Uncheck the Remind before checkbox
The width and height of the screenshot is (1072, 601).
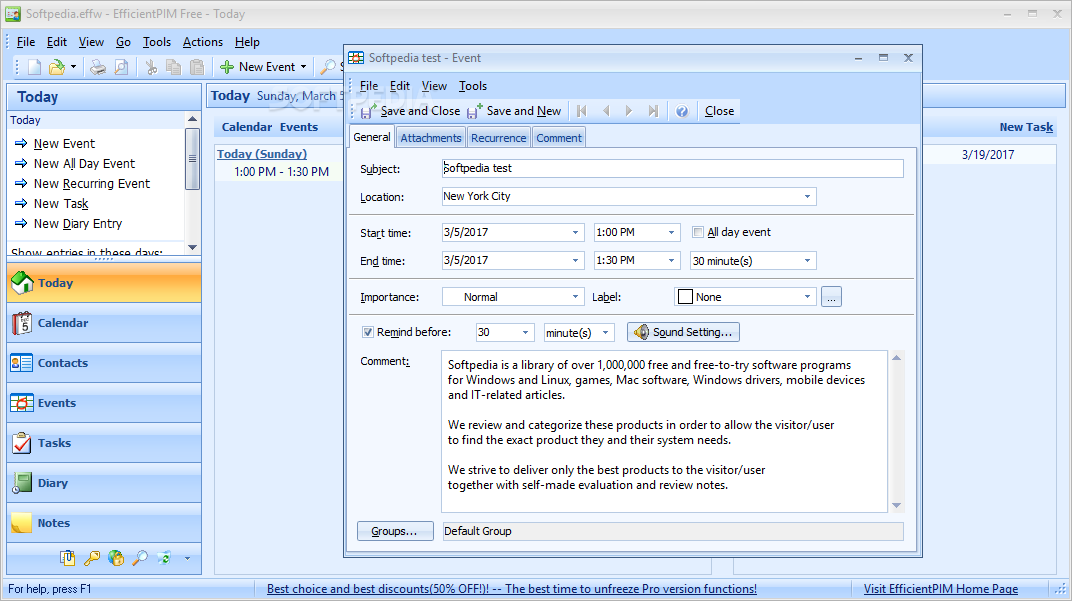coord(368,332)
